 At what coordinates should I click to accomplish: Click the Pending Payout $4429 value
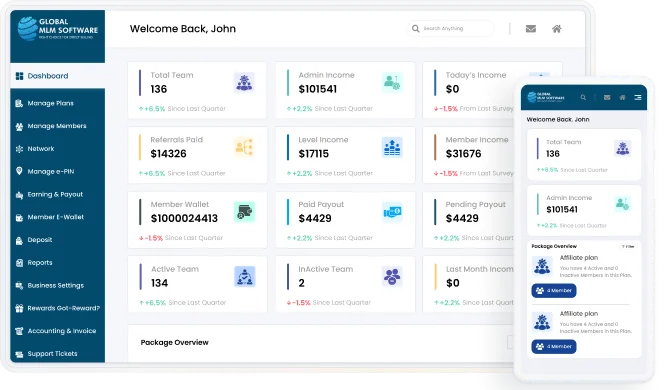462,218
